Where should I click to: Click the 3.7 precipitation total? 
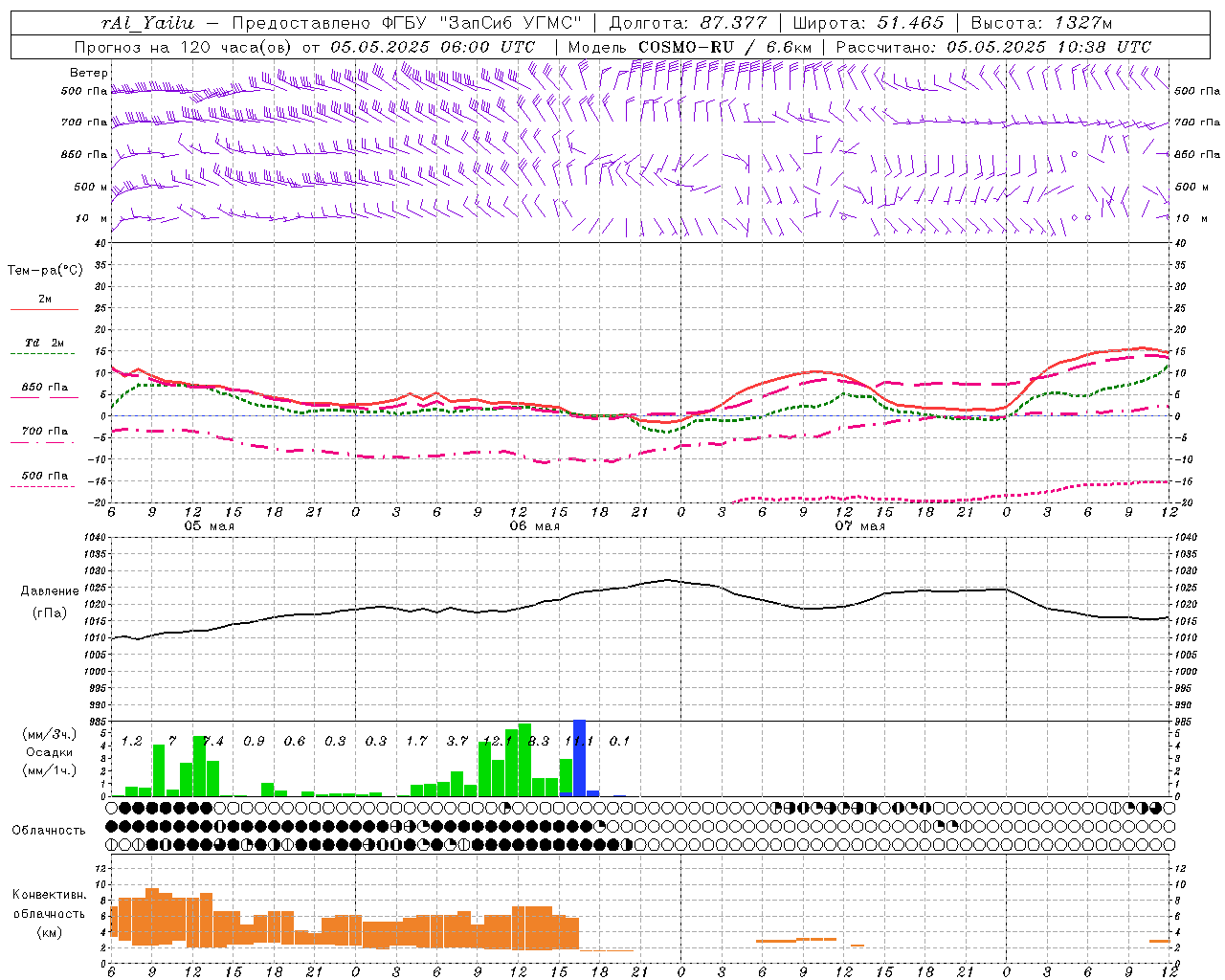(457, 741)
